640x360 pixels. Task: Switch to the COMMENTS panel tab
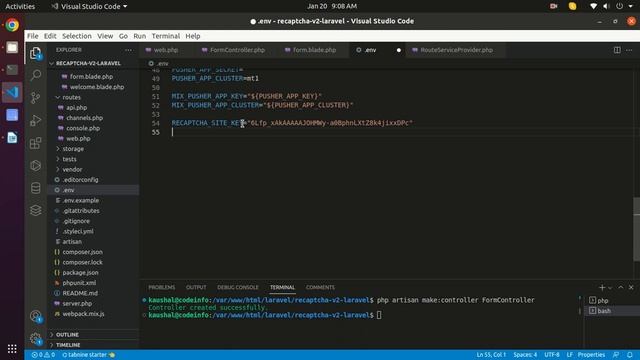tap(320, 287)
